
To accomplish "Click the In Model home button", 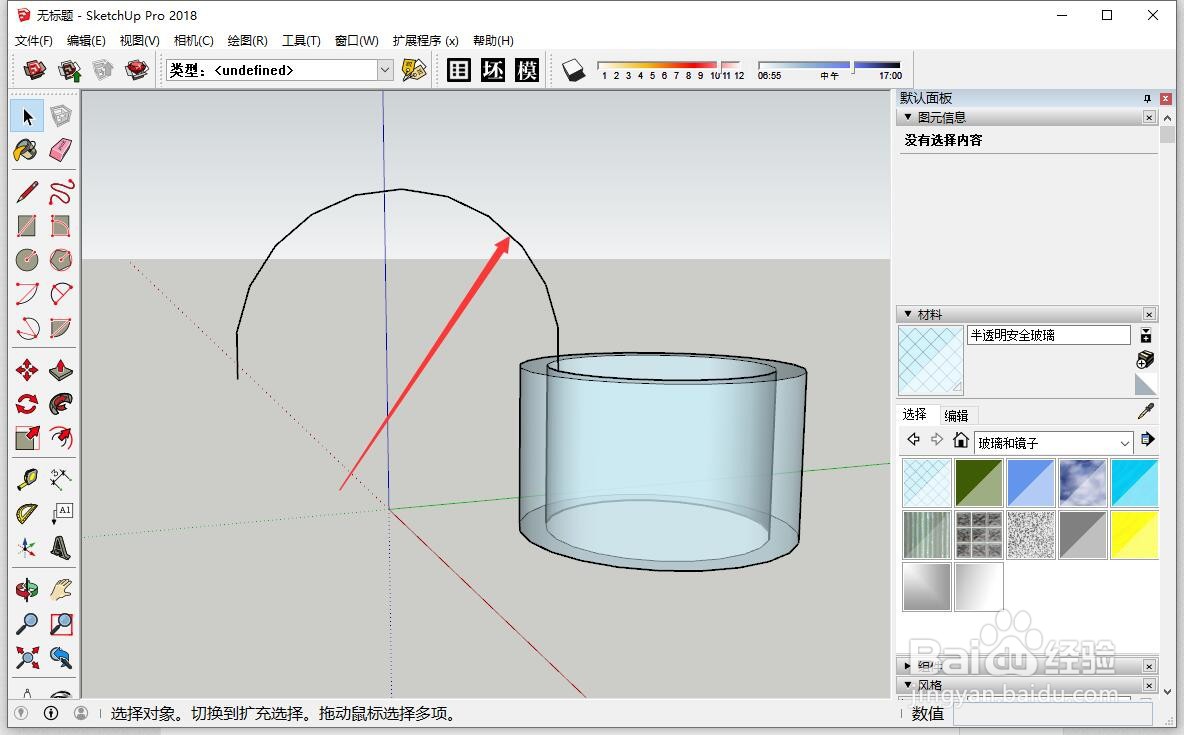I will click(961, 440).
